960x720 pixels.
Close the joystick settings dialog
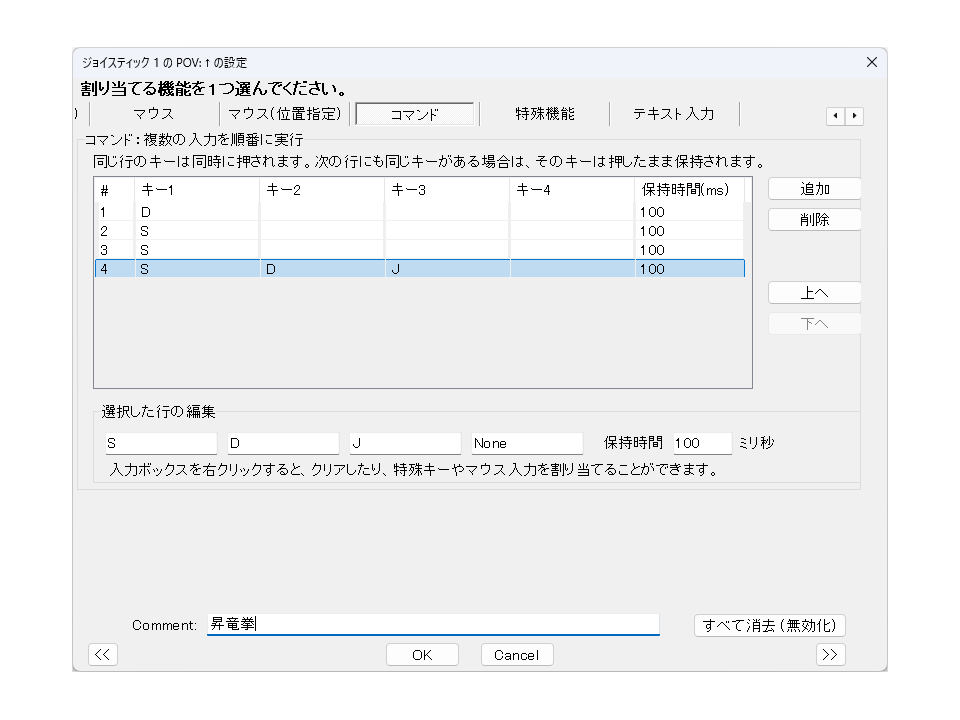click(872, 62)
